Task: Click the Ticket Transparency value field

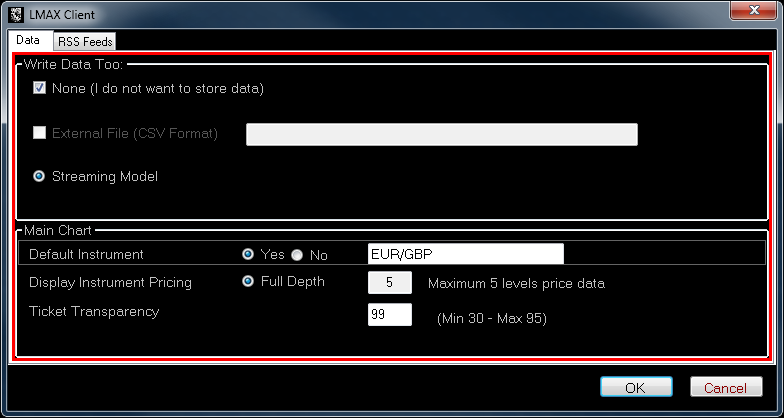Action: pyautogui.click(x=390, y=315)
